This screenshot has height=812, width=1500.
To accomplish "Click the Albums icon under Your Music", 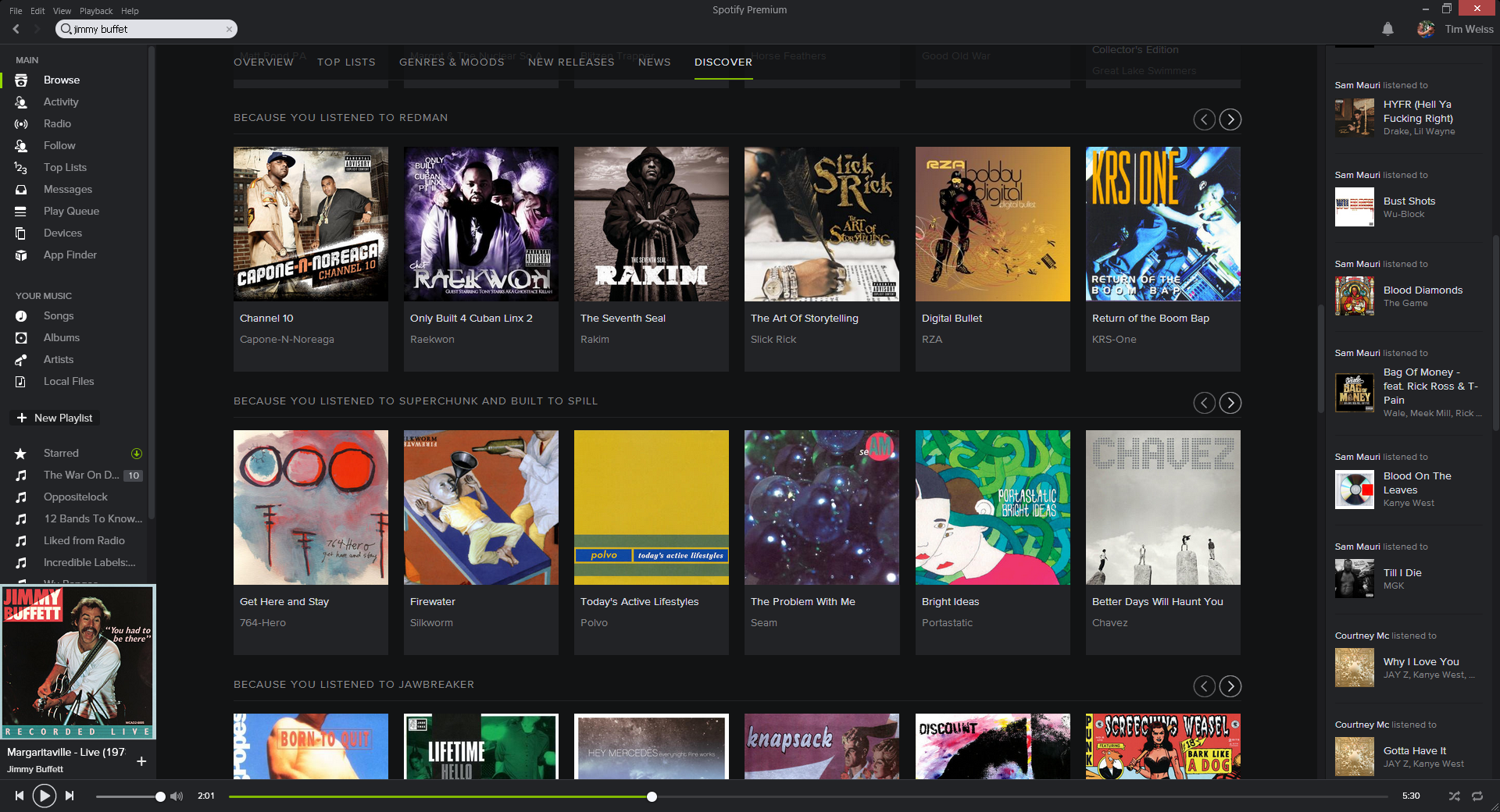I will [21, 338].
